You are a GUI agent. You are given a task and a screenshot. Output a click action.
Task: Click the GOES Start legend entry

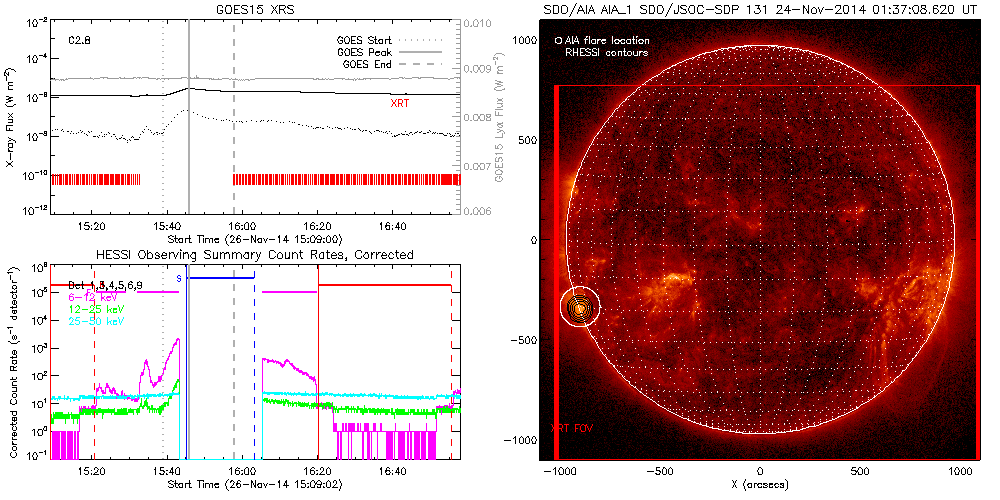(369, 39)
